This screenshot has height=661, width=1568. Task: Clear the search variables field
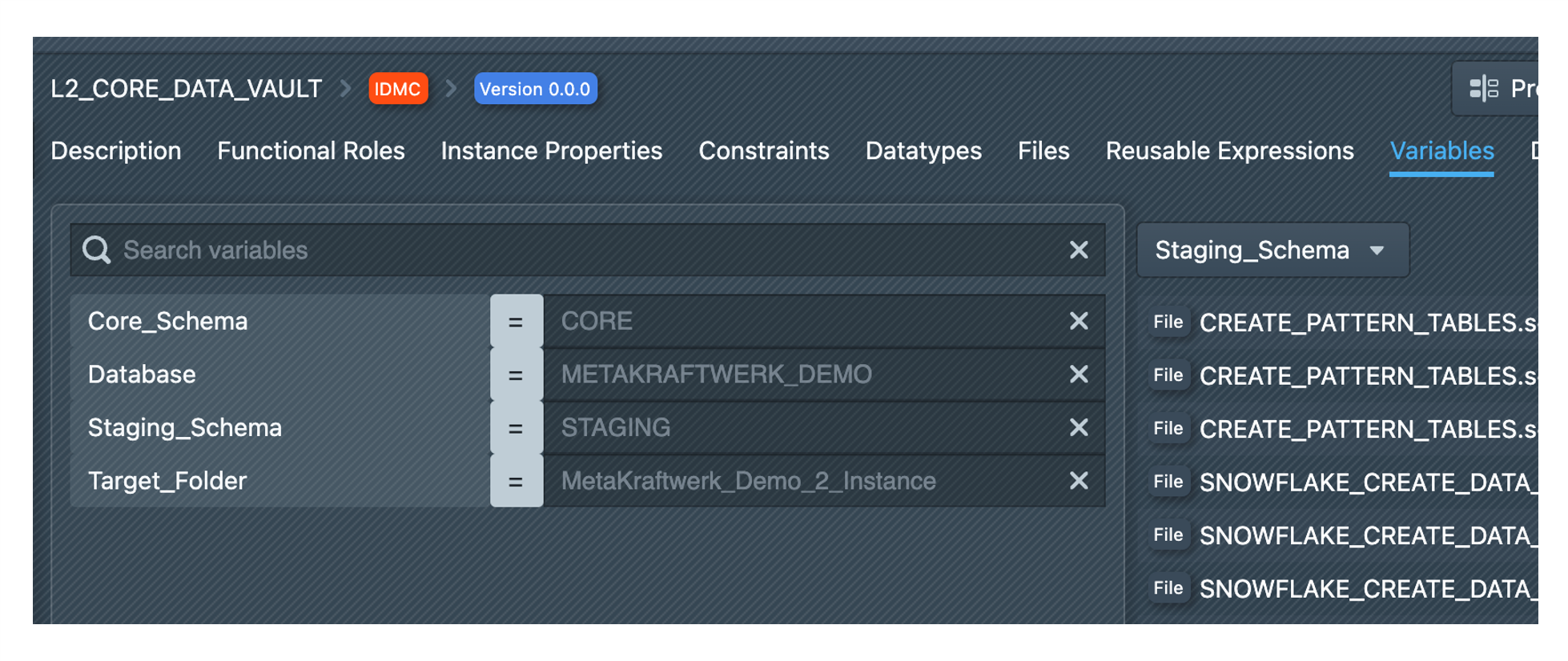tap(1078, 250)
